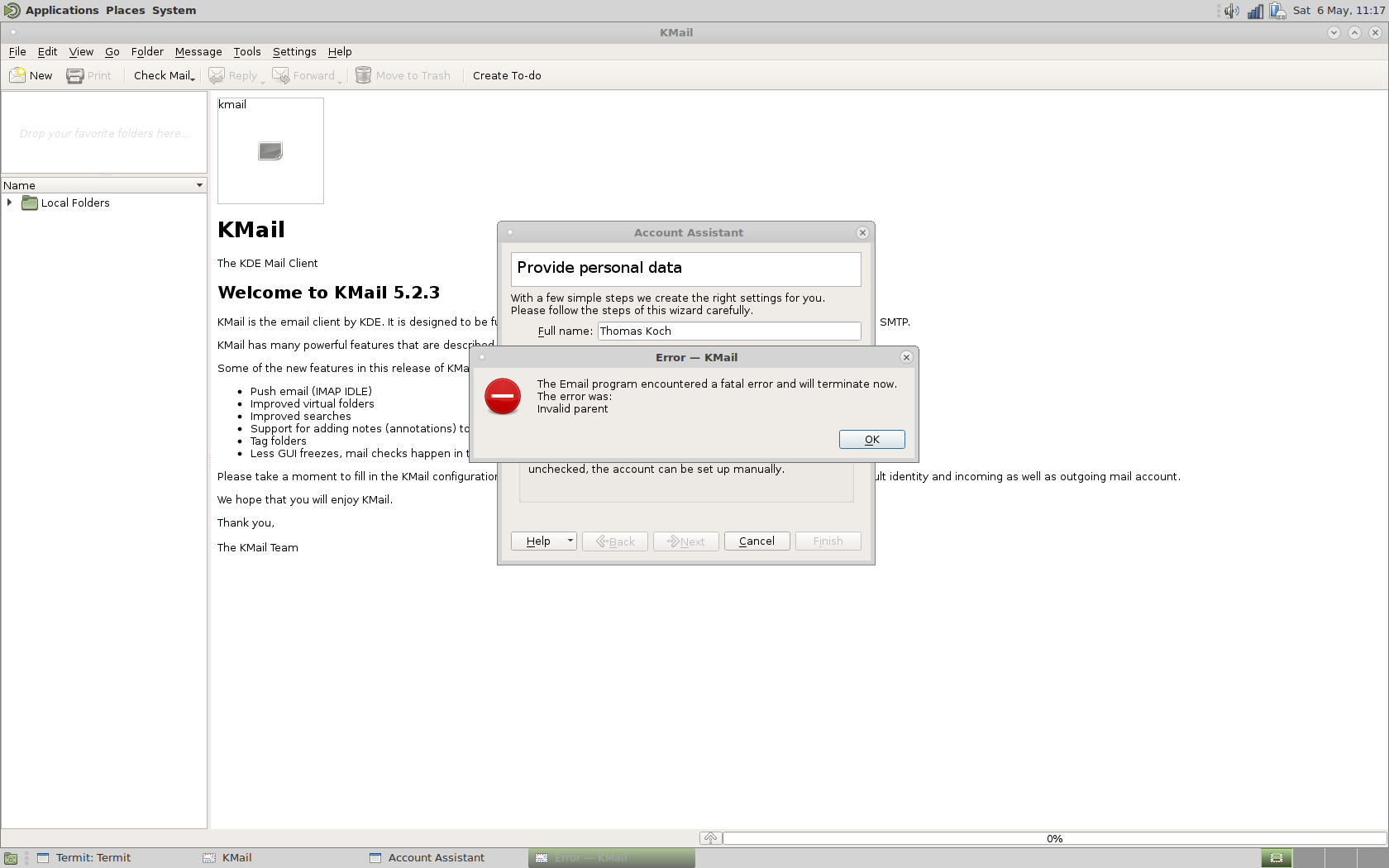Click the Next button in wizard

[x=686, y=541]
